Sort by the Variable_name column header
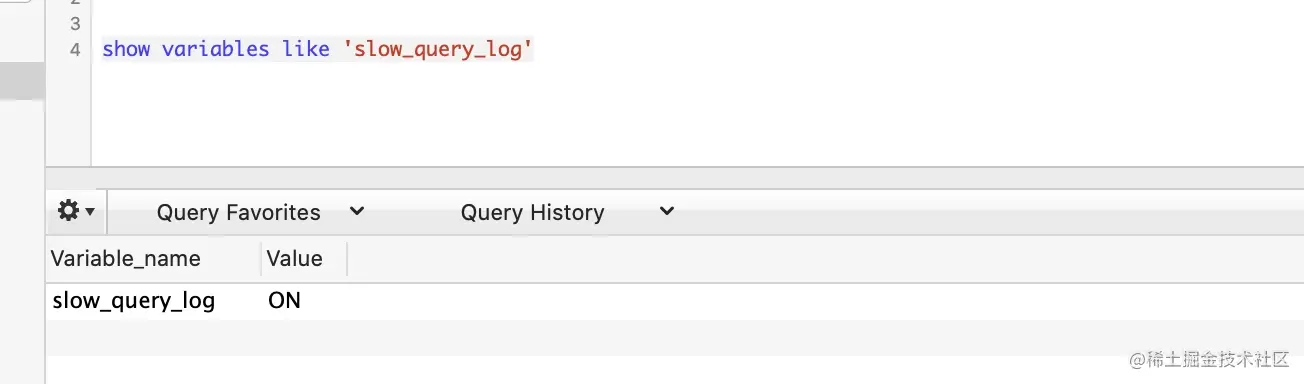Image resolution: width=1304 pixels, height=384 pixels. point(153,259)
